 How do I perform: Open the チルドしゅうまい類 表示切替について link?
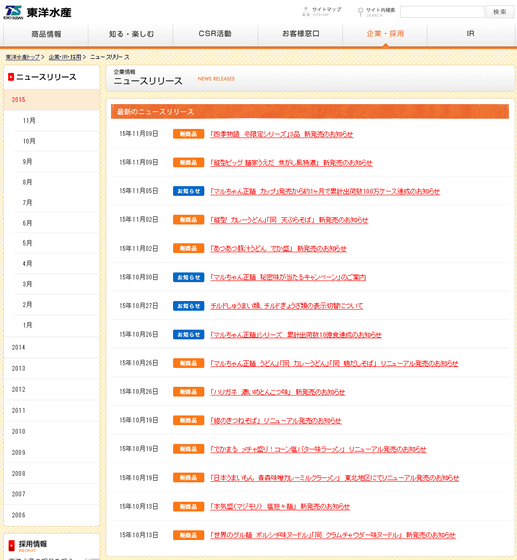click(287, 306)
